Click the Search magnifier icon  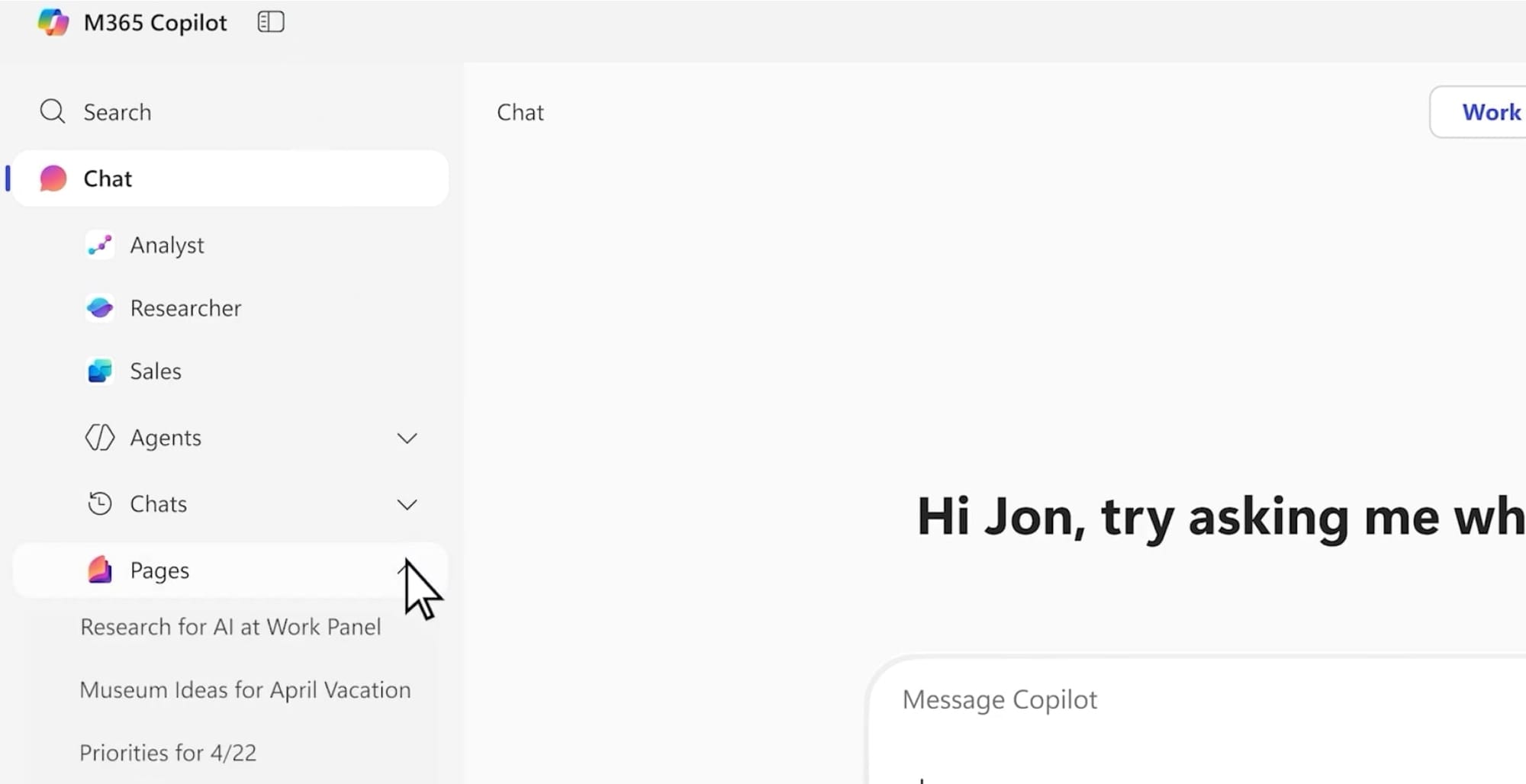[52, 111]
